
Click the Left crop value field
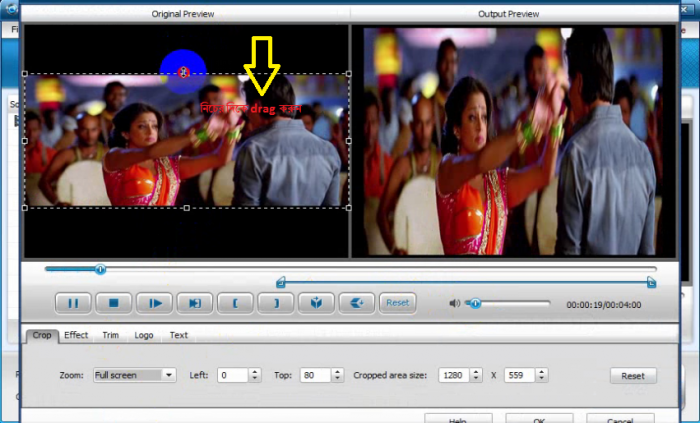(232, 375)
